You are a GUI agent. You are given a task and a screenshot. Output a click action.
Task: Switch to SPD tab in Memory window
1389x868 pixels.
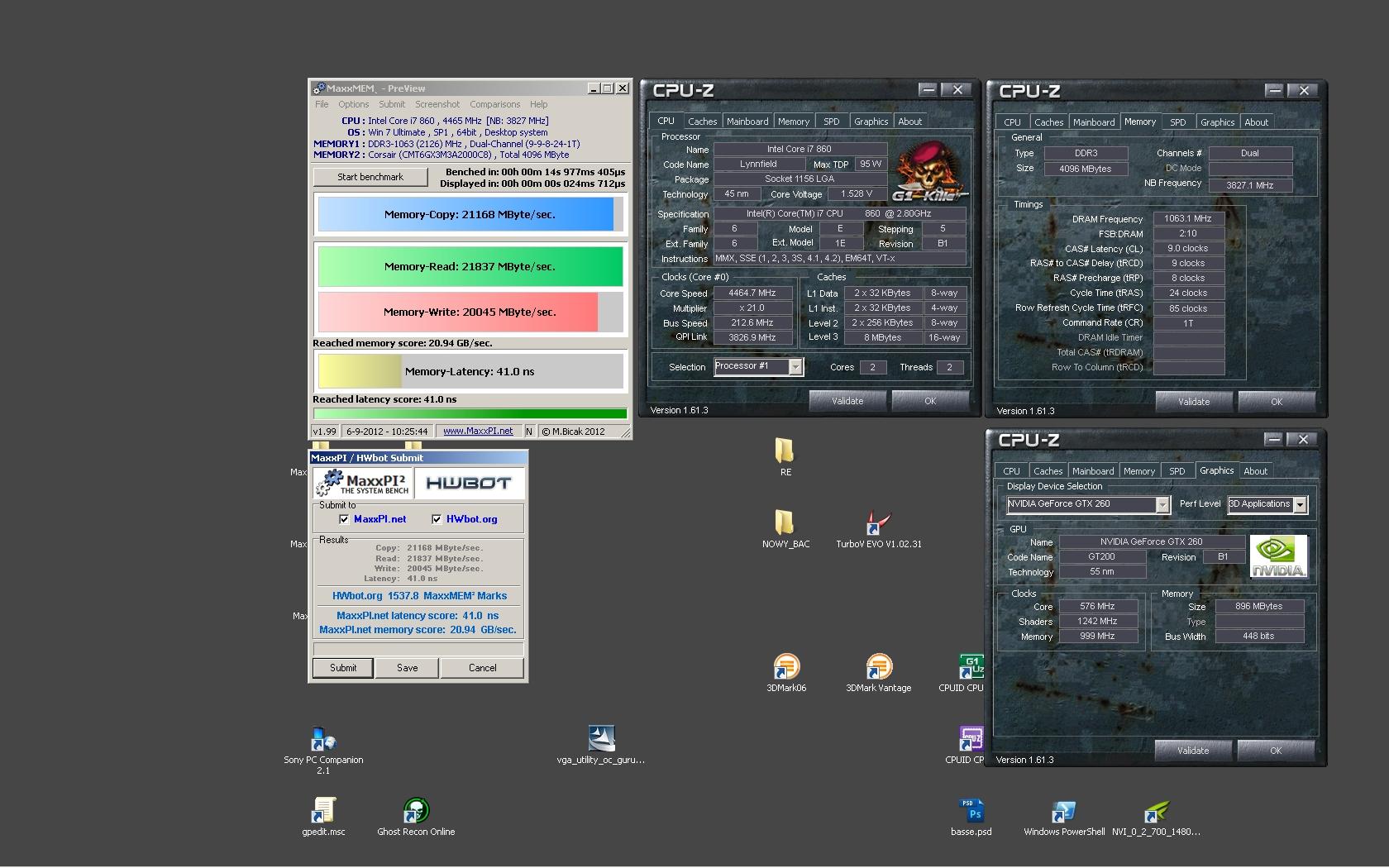1178,122
